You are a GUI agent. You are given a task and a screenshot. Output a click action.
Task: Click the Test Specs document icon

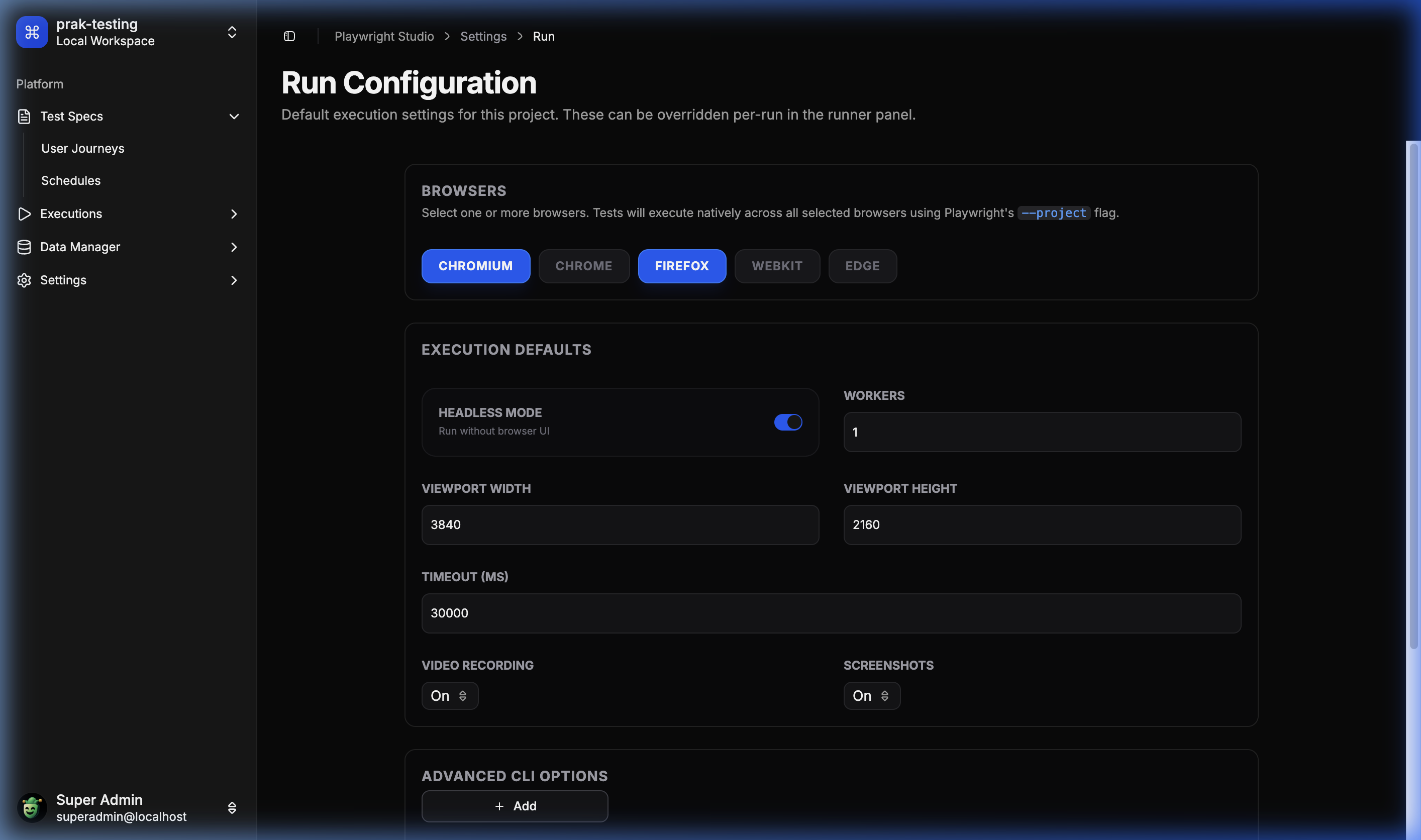24,117
